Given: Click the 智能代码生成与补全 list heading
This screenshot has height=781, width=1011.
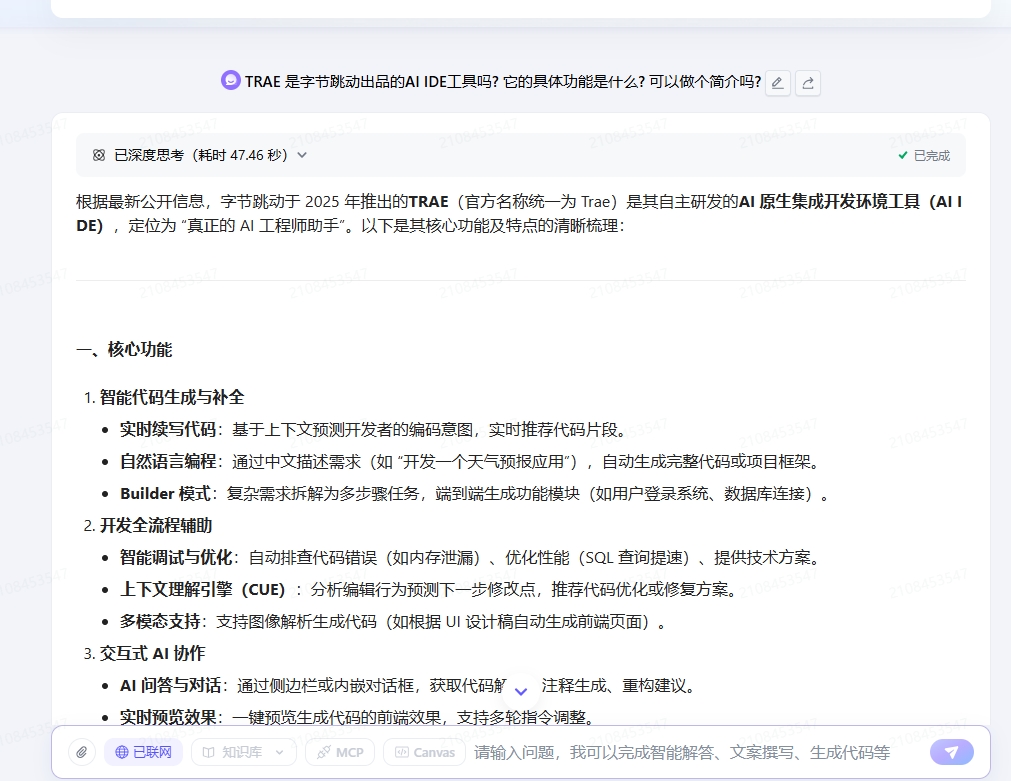Looking at the screenshot, I should (x=172, y=397).
